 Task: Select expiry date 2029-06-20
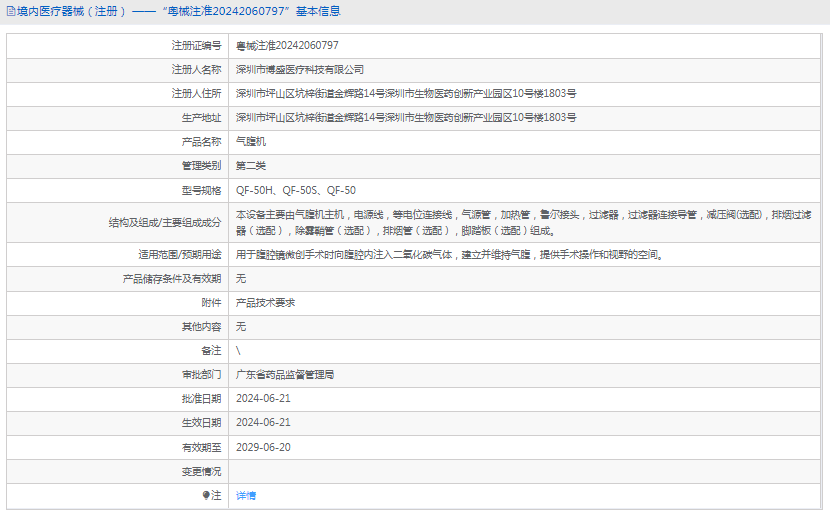(x=263, y=448)
